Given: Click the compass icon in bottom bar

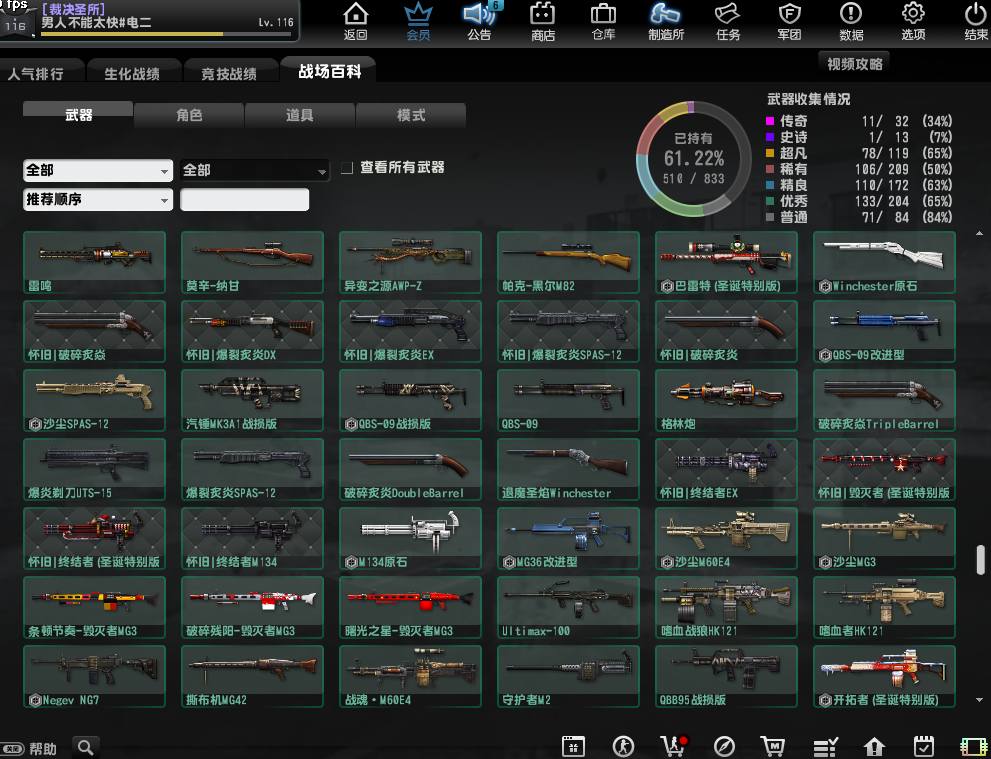Looking at the screenshot, I should coord(724,746).
